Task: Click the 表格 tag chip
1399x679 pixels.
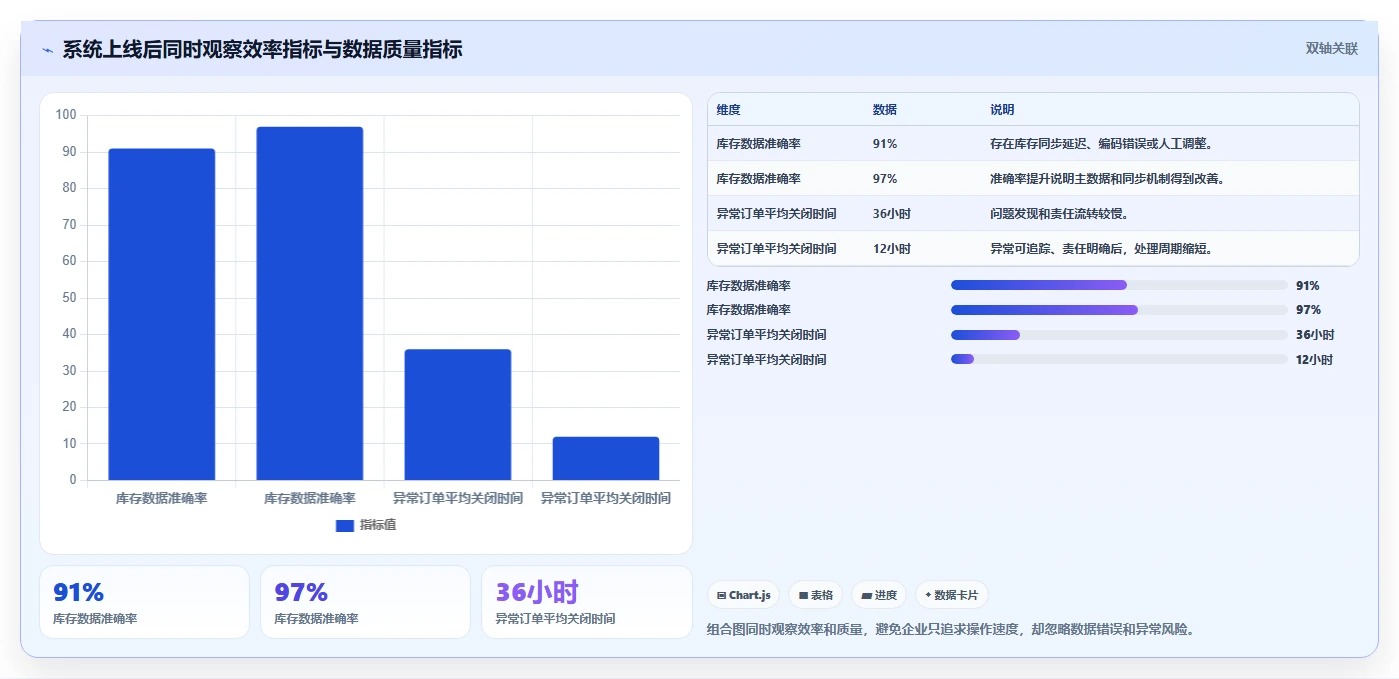Action: point(816,595)
